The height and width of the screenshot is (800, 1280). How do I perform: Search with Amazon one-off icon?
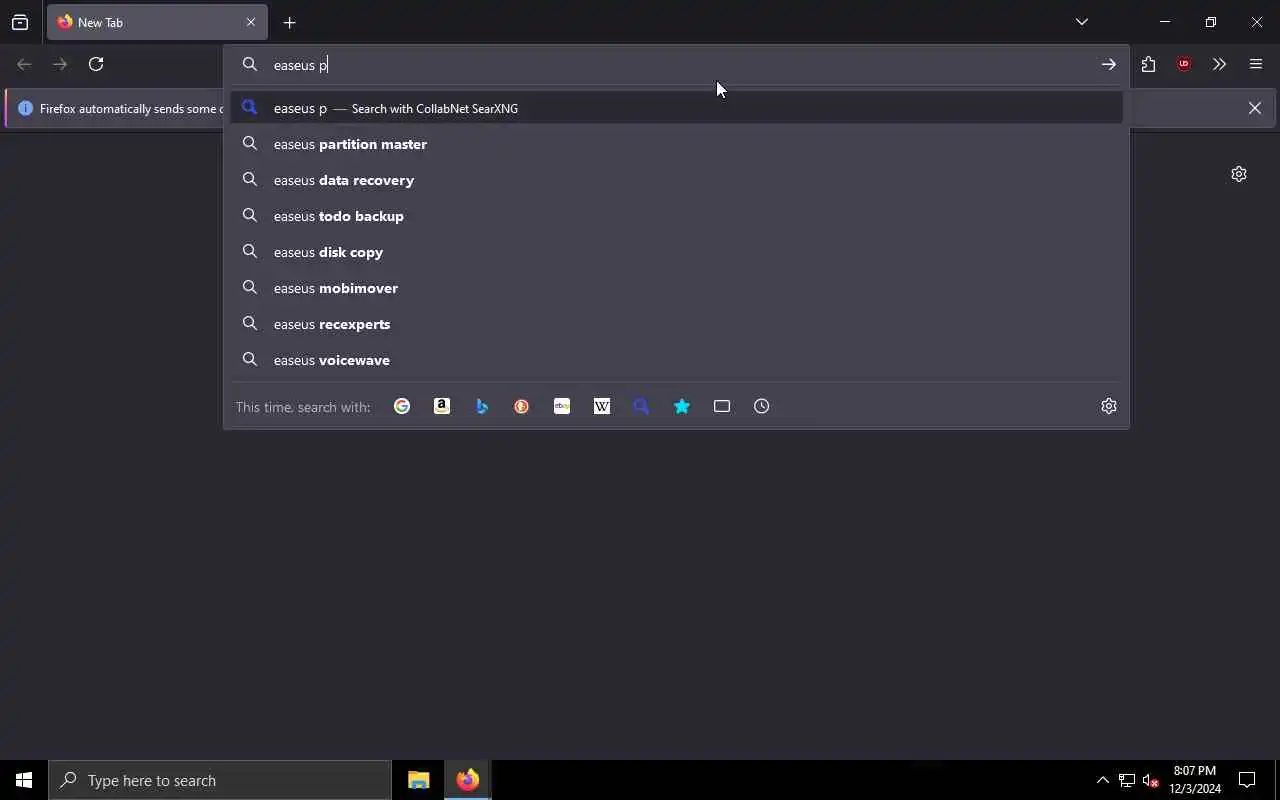442,406
